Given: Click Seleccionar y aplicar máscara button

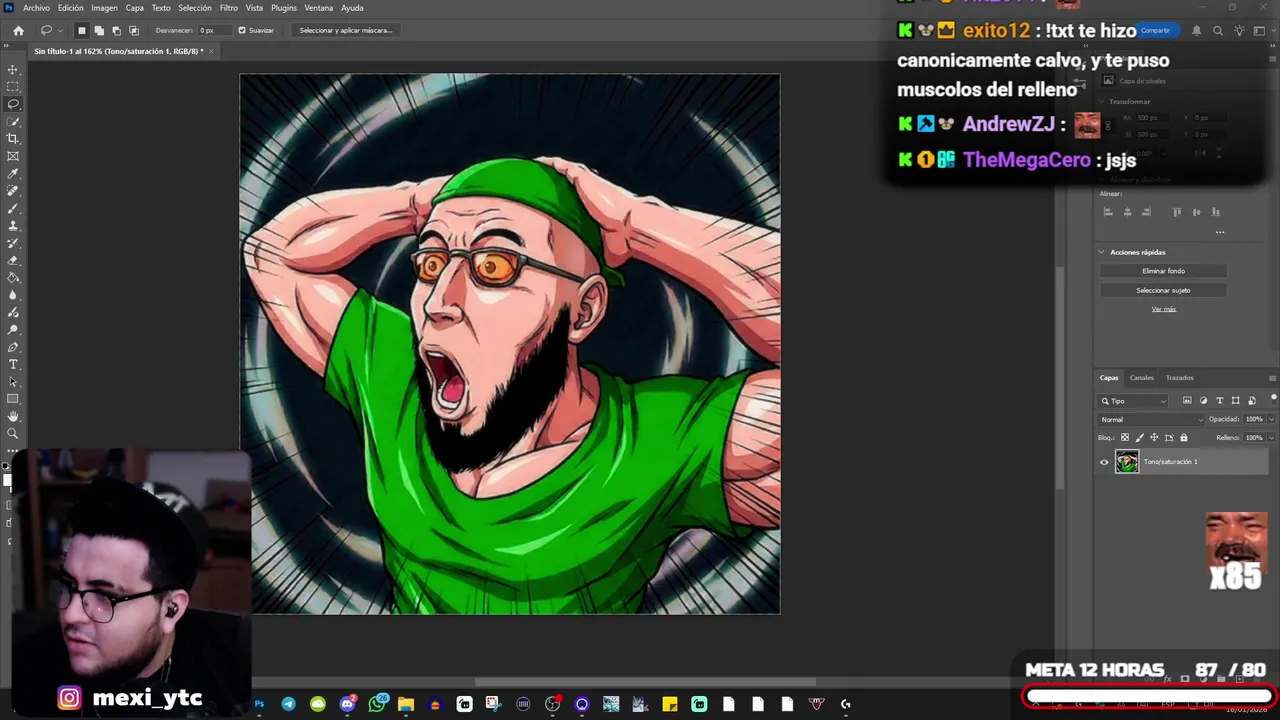Looking at the screenshot, I should (x=346, y=30).
